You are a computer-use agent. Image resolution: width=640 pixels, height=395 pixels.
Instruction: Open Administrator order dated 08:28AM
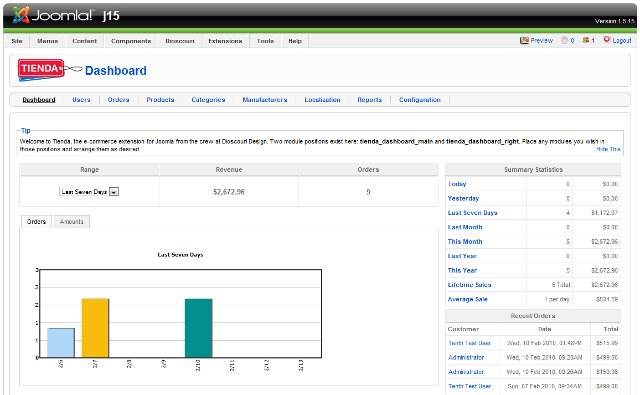click(466, 357)
